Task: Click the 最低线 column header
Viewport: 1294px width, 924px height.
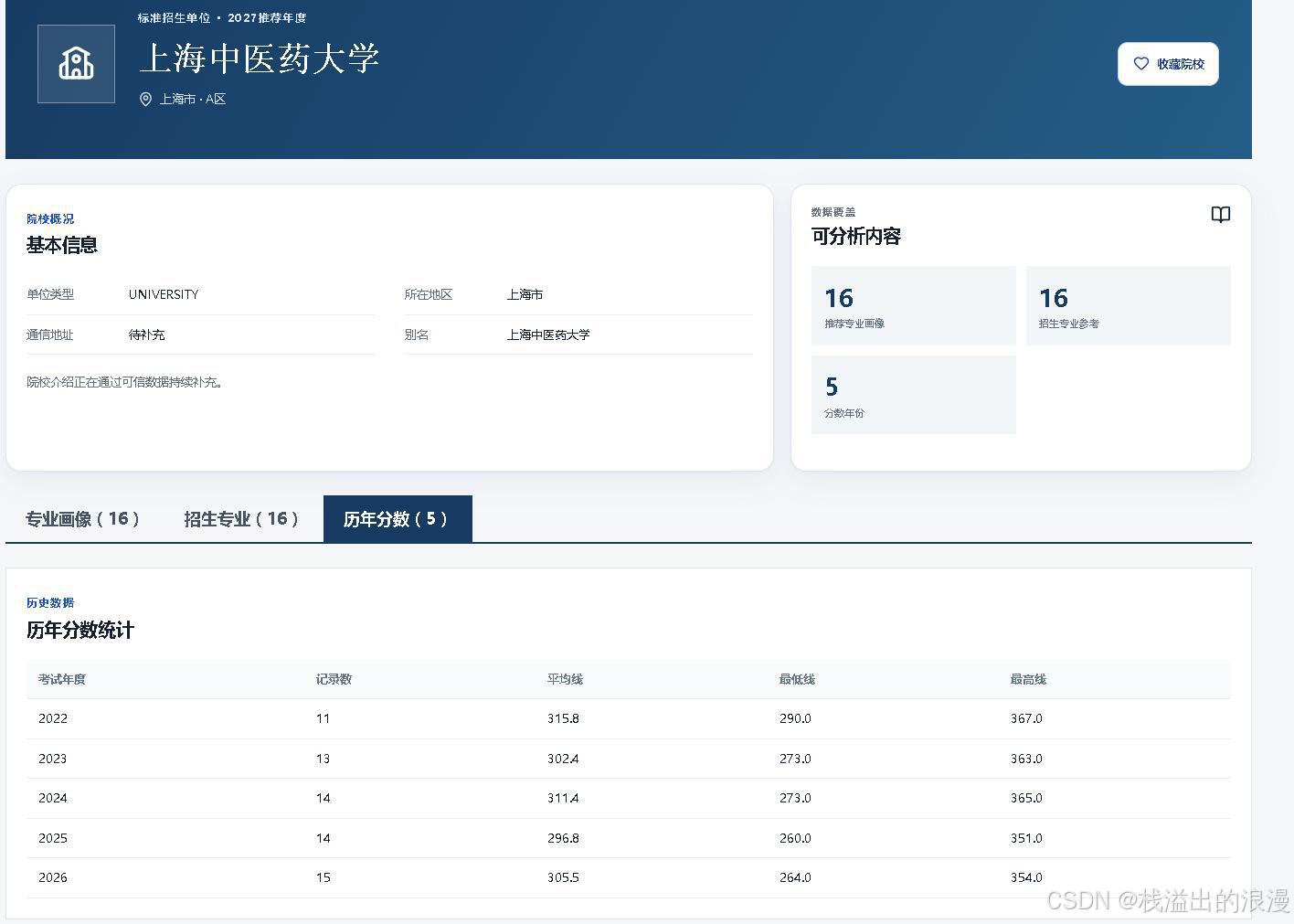Action: tap(797, 679)
